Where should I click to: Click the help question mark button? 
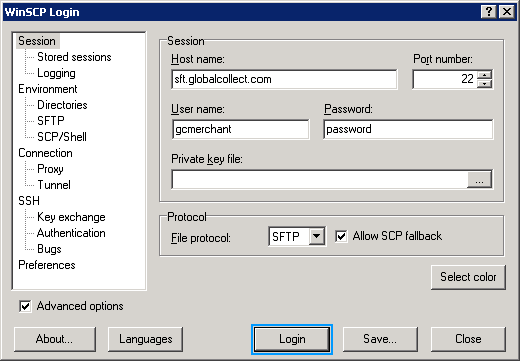(489, 12)
